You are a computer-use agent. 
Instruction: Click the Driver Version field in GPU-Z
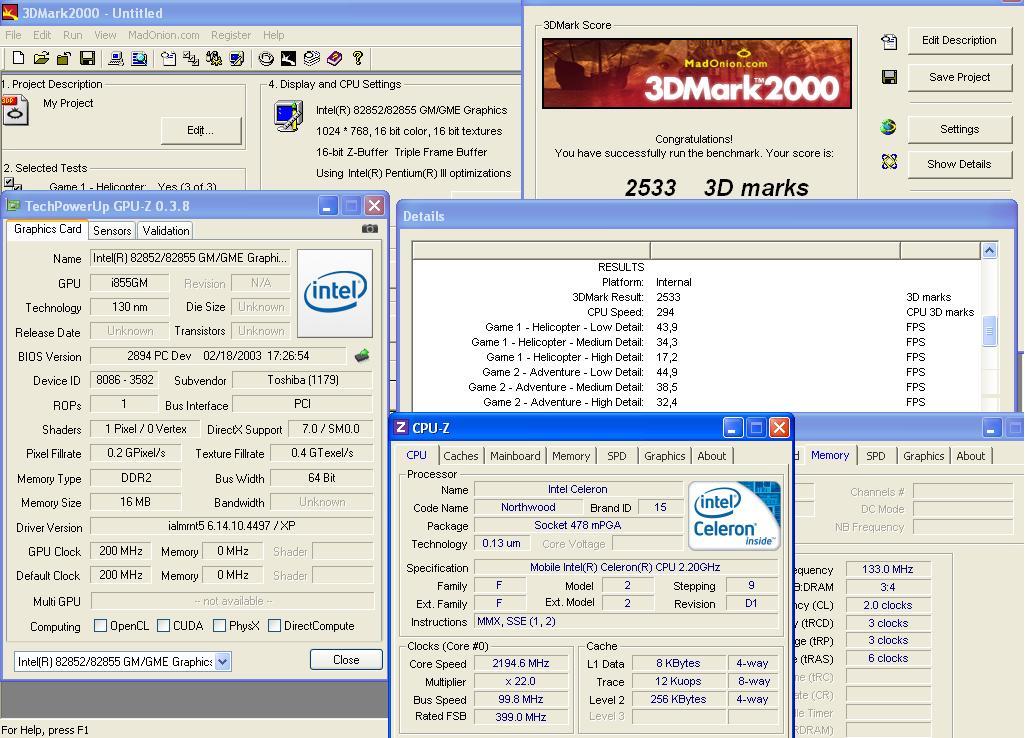click(232, 526)
